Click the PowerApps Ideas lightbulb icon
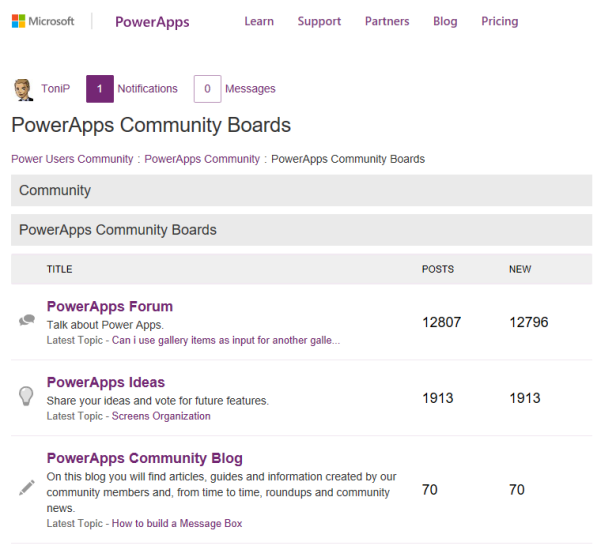 pos(27,396)
